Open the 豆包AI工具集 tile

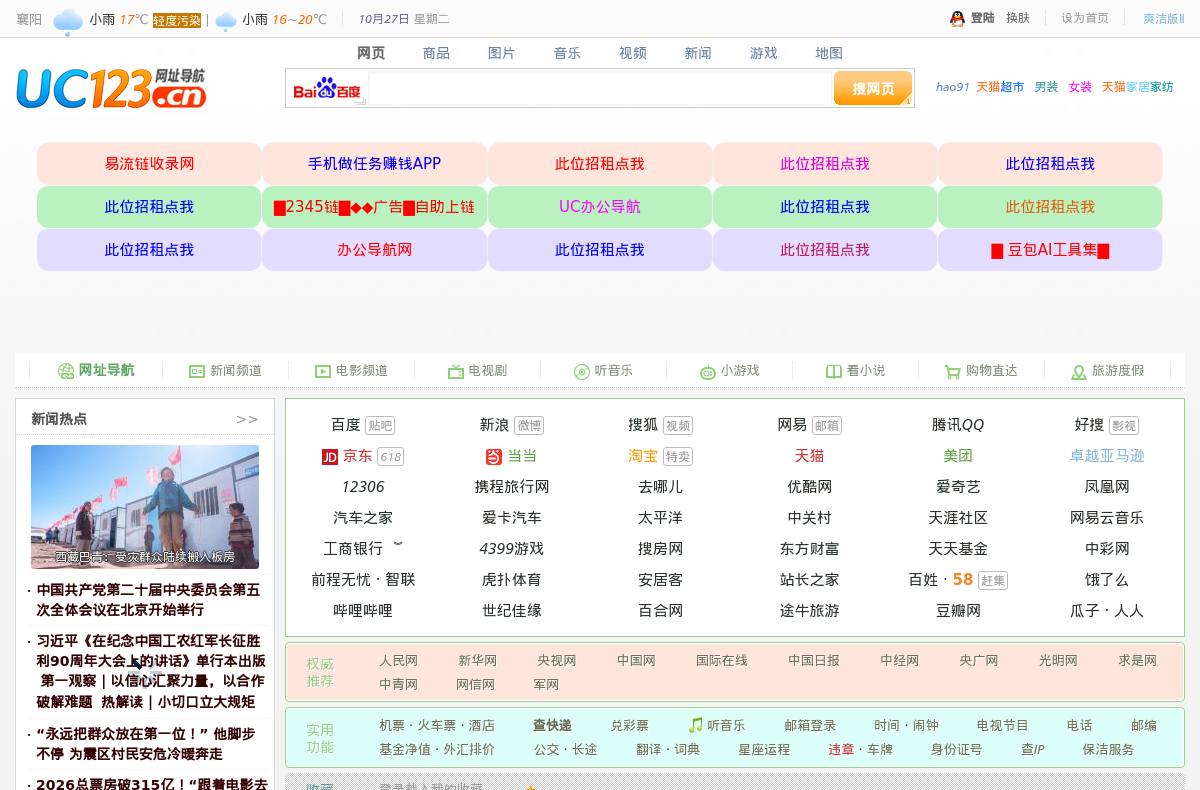(x=1050, y=250)
